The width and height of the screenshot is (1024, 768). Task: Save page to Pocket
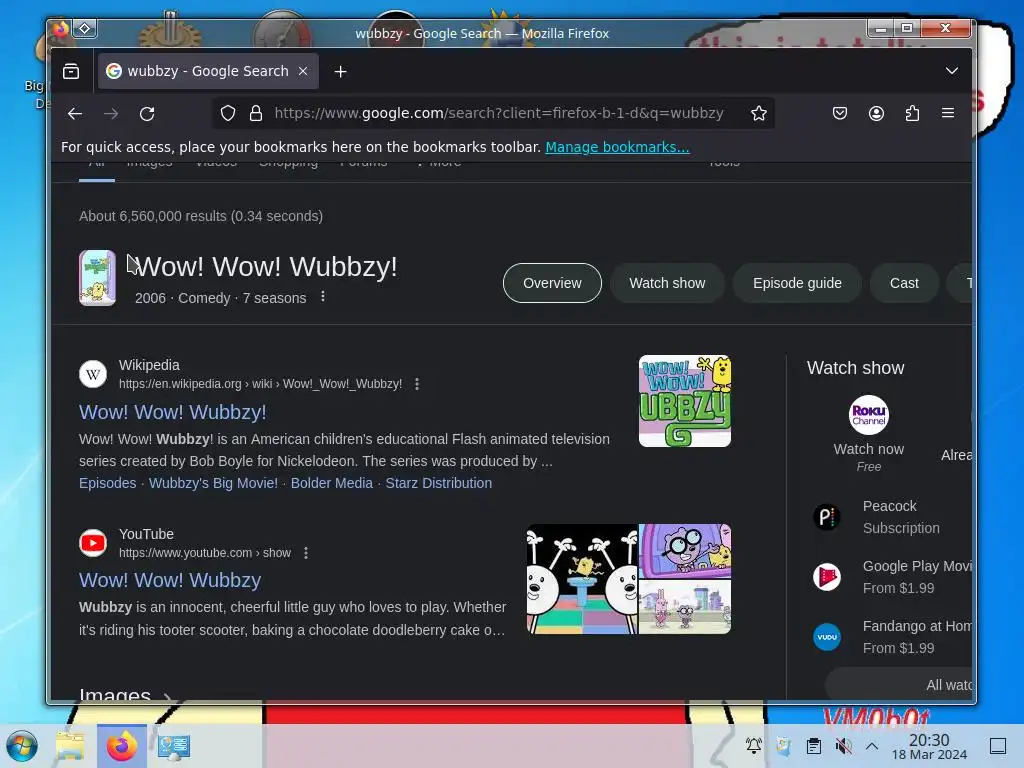tap(840, 114)
